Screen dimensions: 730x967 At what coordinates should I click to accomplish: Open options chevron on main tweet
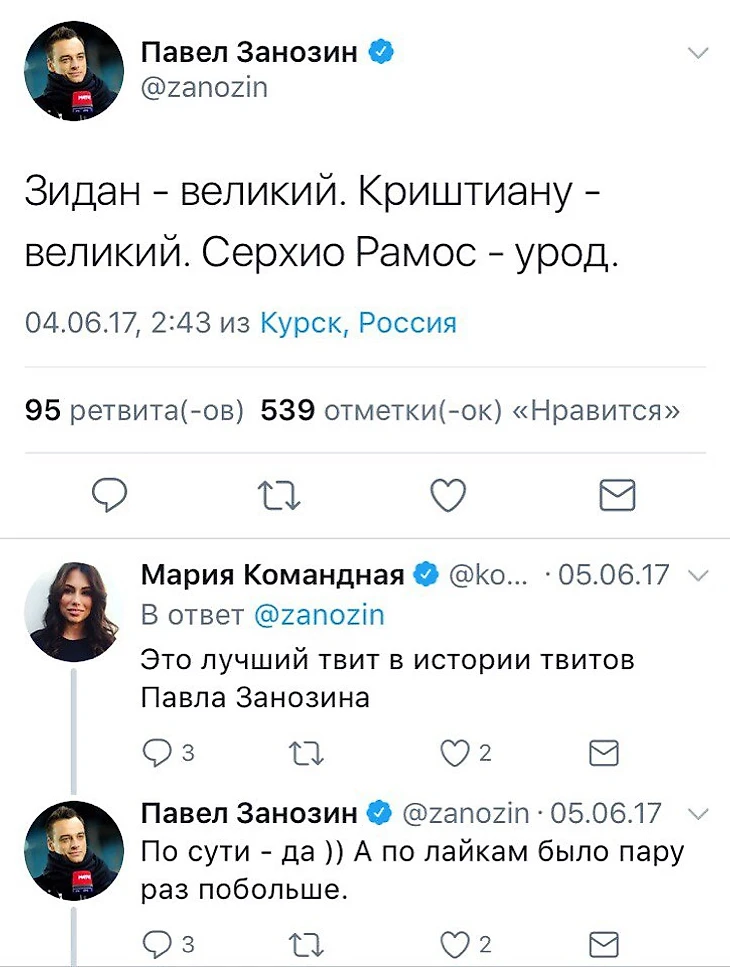point(699,53)
